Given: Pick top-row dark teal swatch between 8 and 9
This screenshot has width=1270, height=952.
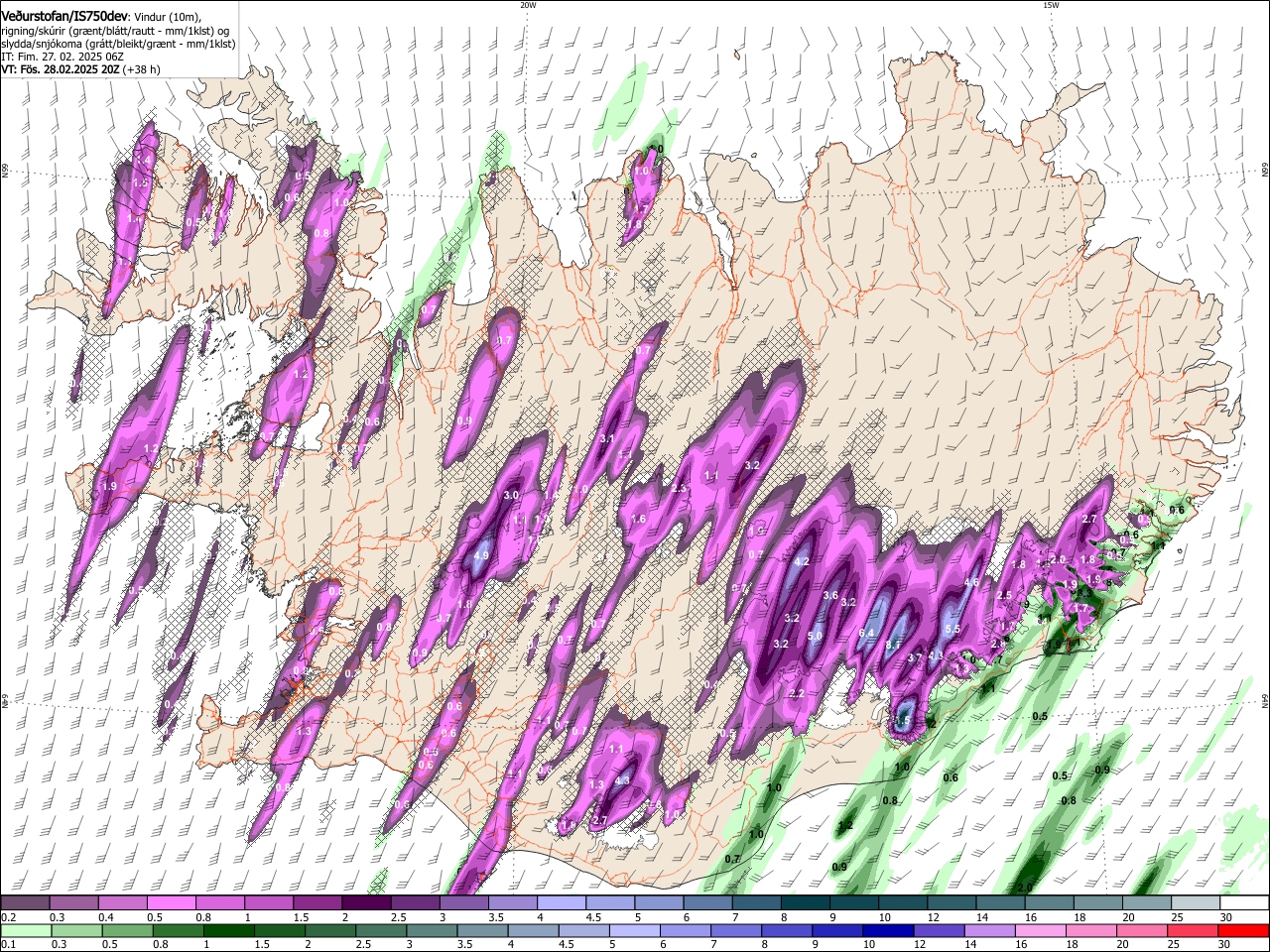Looking at the screenshot, I should (x=806, y=903).
